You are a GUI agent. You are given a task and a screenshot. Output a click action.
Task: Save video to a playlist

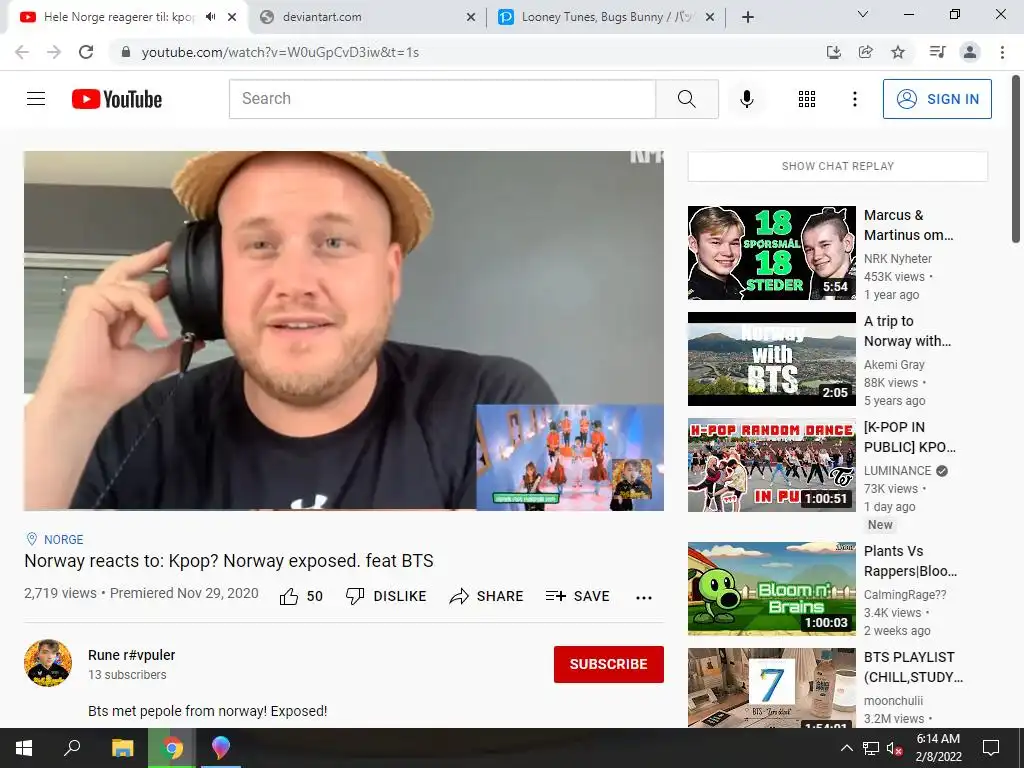pos(578,596)
